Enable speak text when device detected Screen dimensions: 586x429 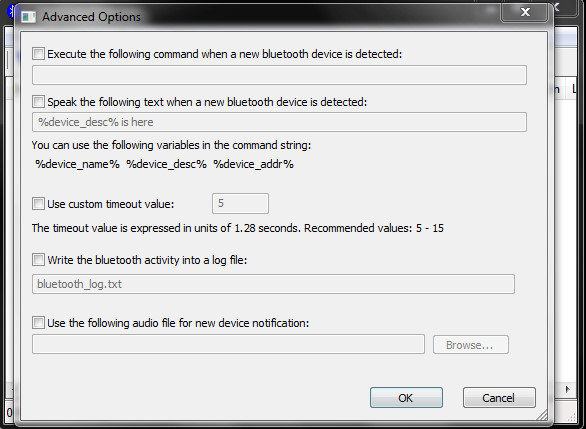[x=38, y=102]
